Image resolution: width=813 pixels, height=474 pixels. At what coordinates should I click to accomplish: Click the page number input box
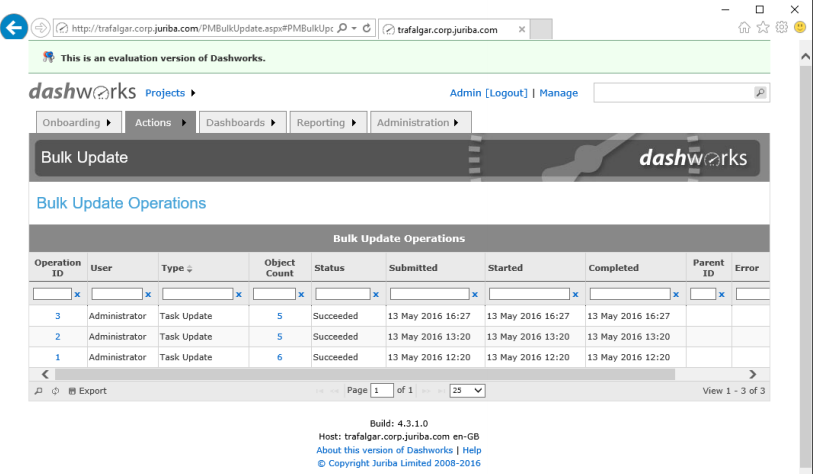(x=382, y=391)
